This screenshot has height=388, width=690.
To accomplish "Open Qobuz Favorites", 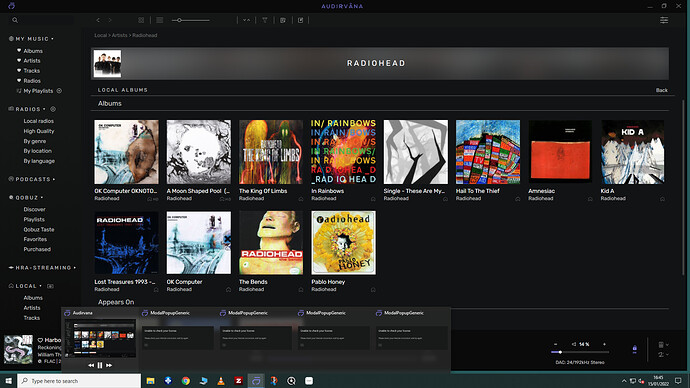I will 35,239.
